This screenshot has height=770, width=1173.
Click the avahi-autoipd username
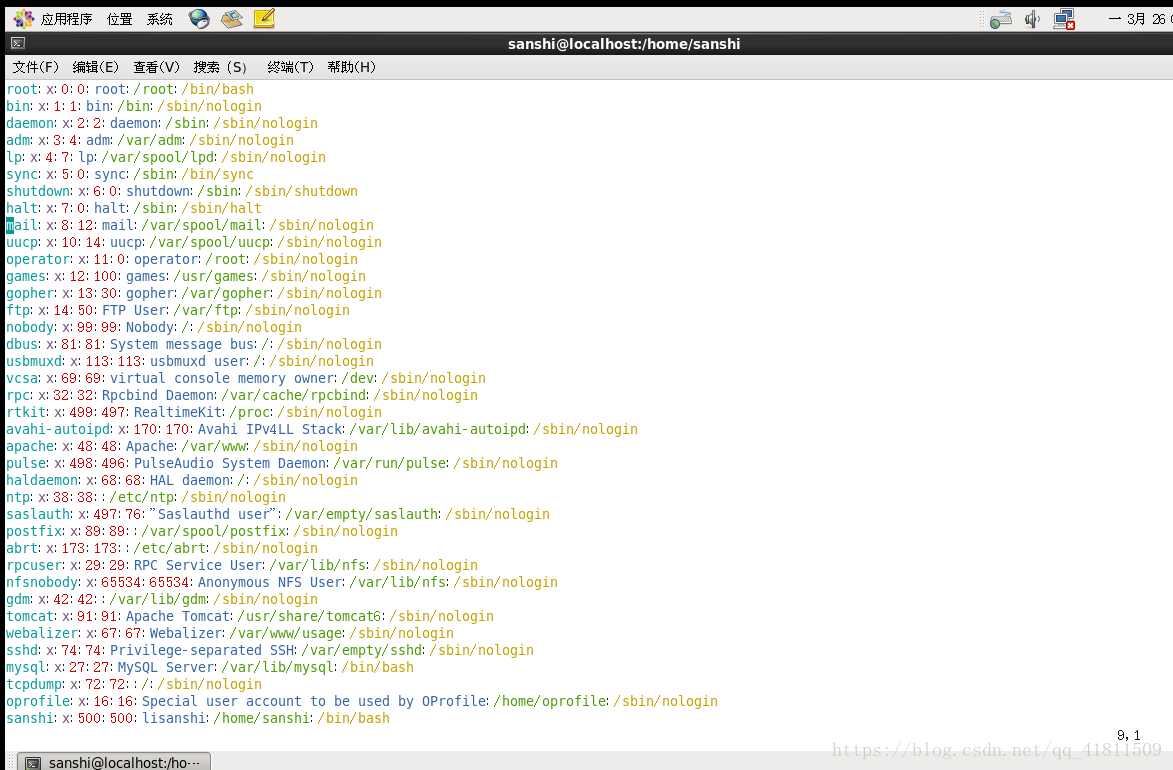coord(58,430)
